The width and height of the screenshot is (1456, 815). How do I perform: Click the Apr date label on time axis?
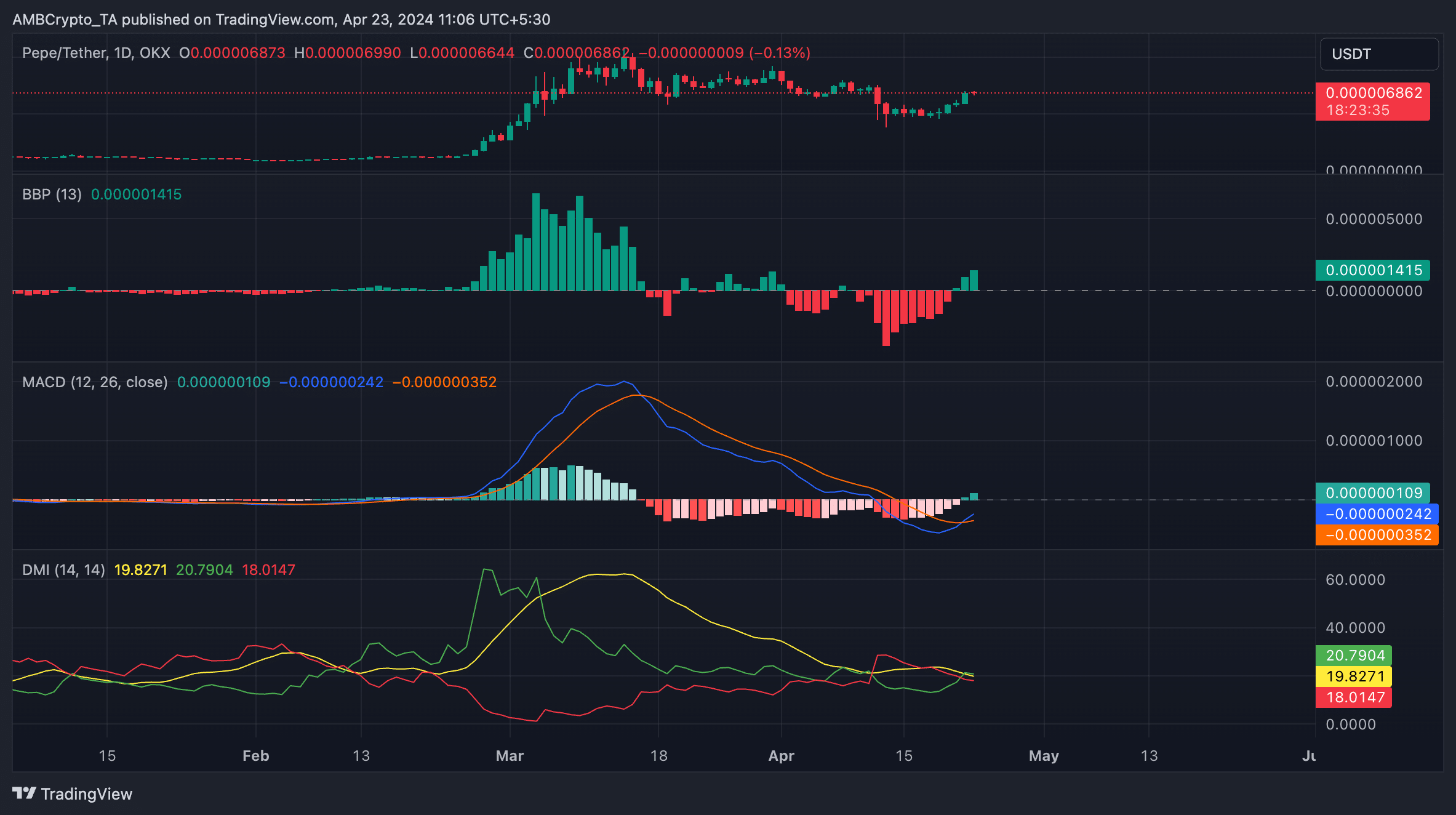coord(782,756)
